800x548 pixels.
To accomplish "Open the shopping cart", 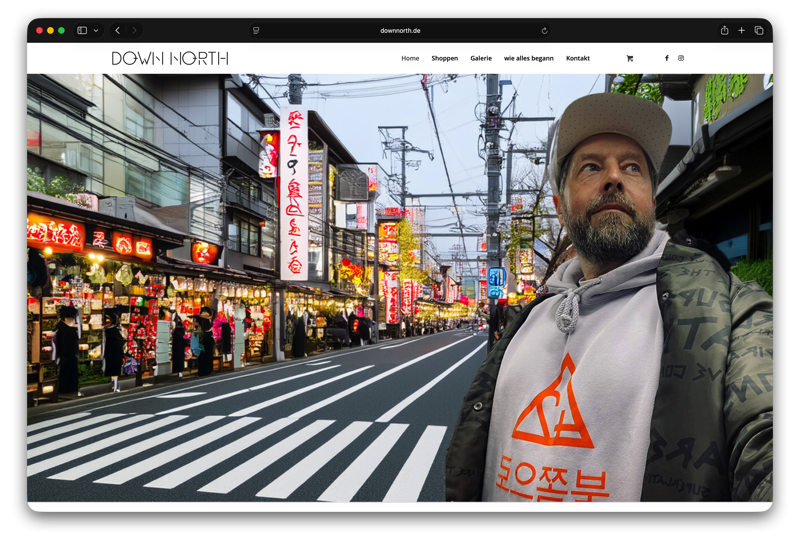I will (x=629, y=58).
